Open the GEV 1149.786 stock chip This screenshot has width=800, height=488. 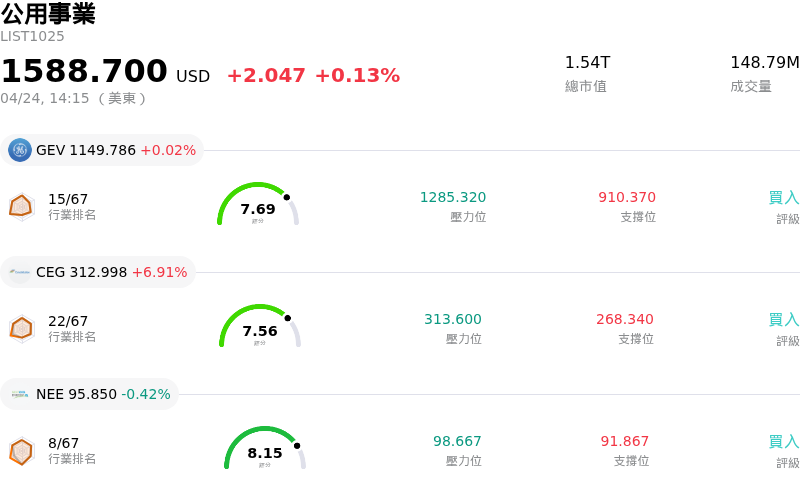point(102,150)
